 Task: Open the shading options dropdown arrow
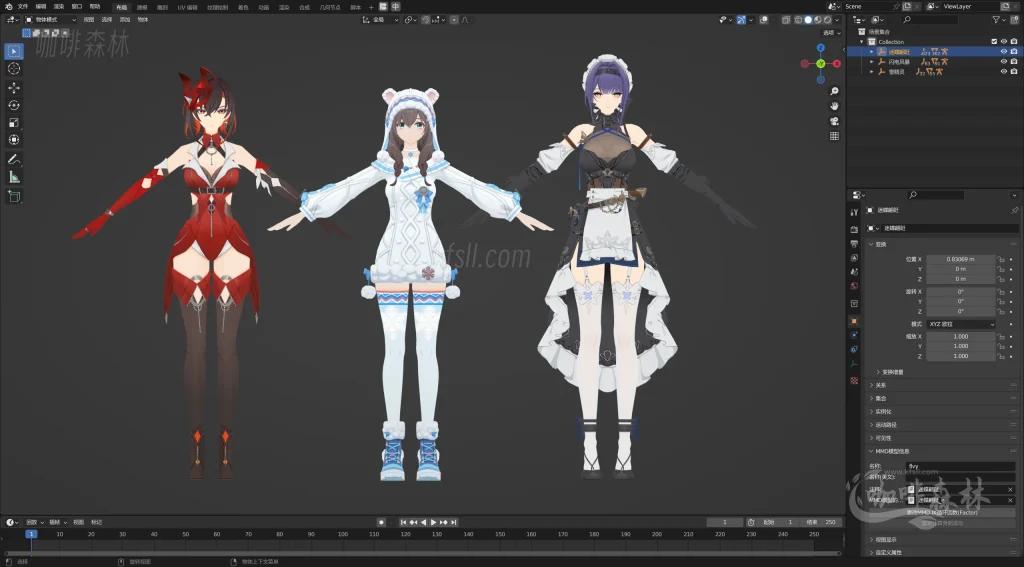pos(837,20)
